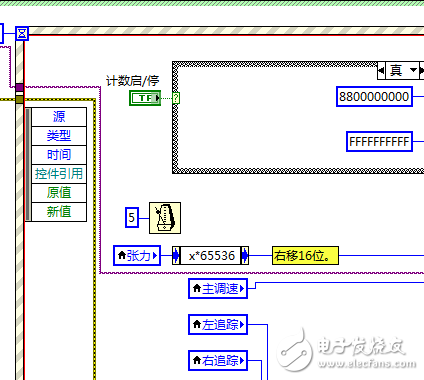Select the 时间 event data item
The image size is (424, 380).
pos(59,155)
